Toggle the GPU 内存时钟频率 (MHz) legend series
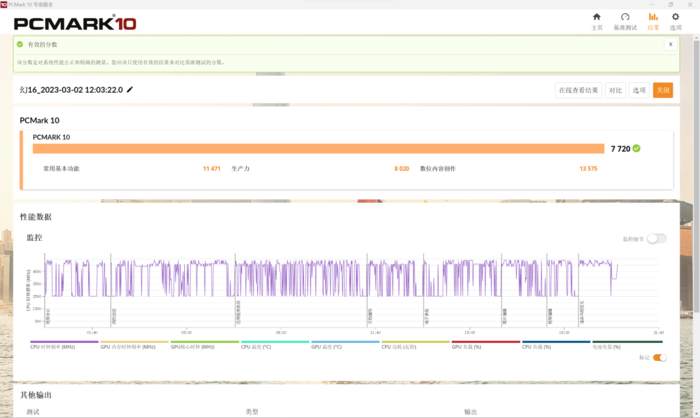This screenshot has width=700, height=418. (134, 345)
